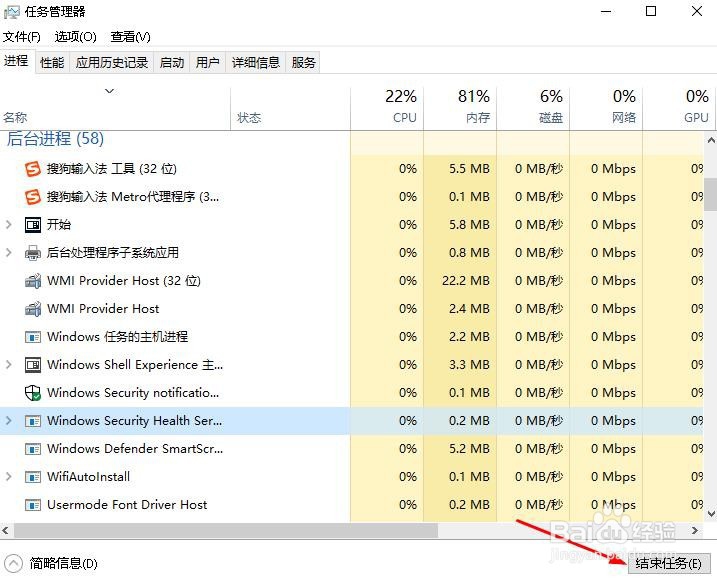Click the 开始 process icon
Viewport: 717px width, 579px height.
click(33, 225)
